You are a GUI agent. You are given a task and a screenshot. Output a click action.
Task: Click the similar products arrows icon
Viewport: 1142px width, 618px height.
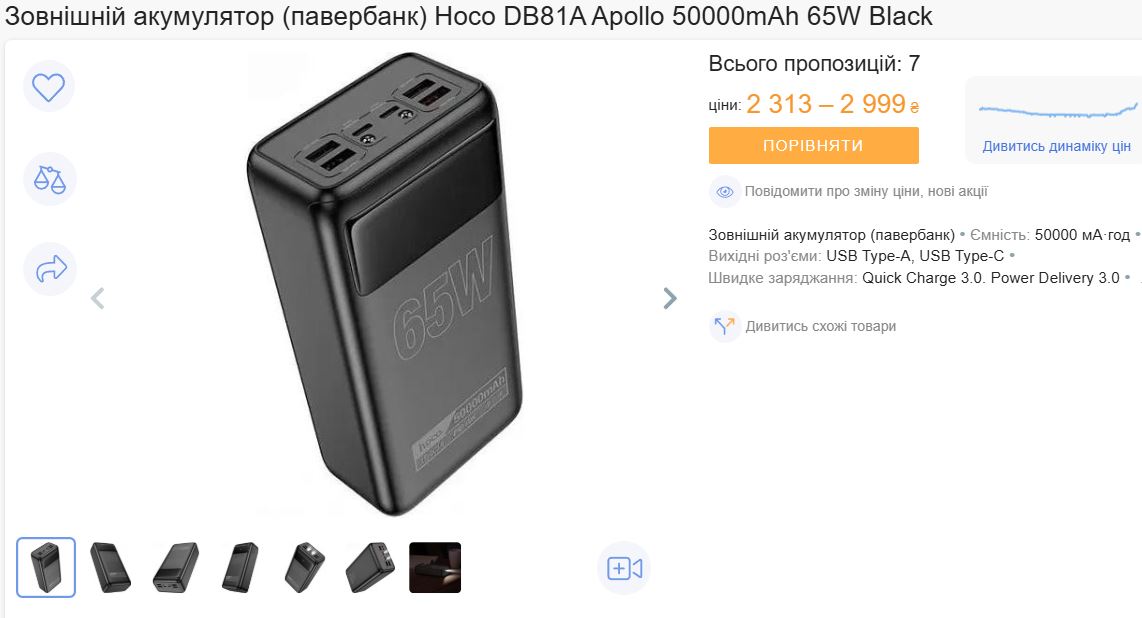[x=725, y=326]
